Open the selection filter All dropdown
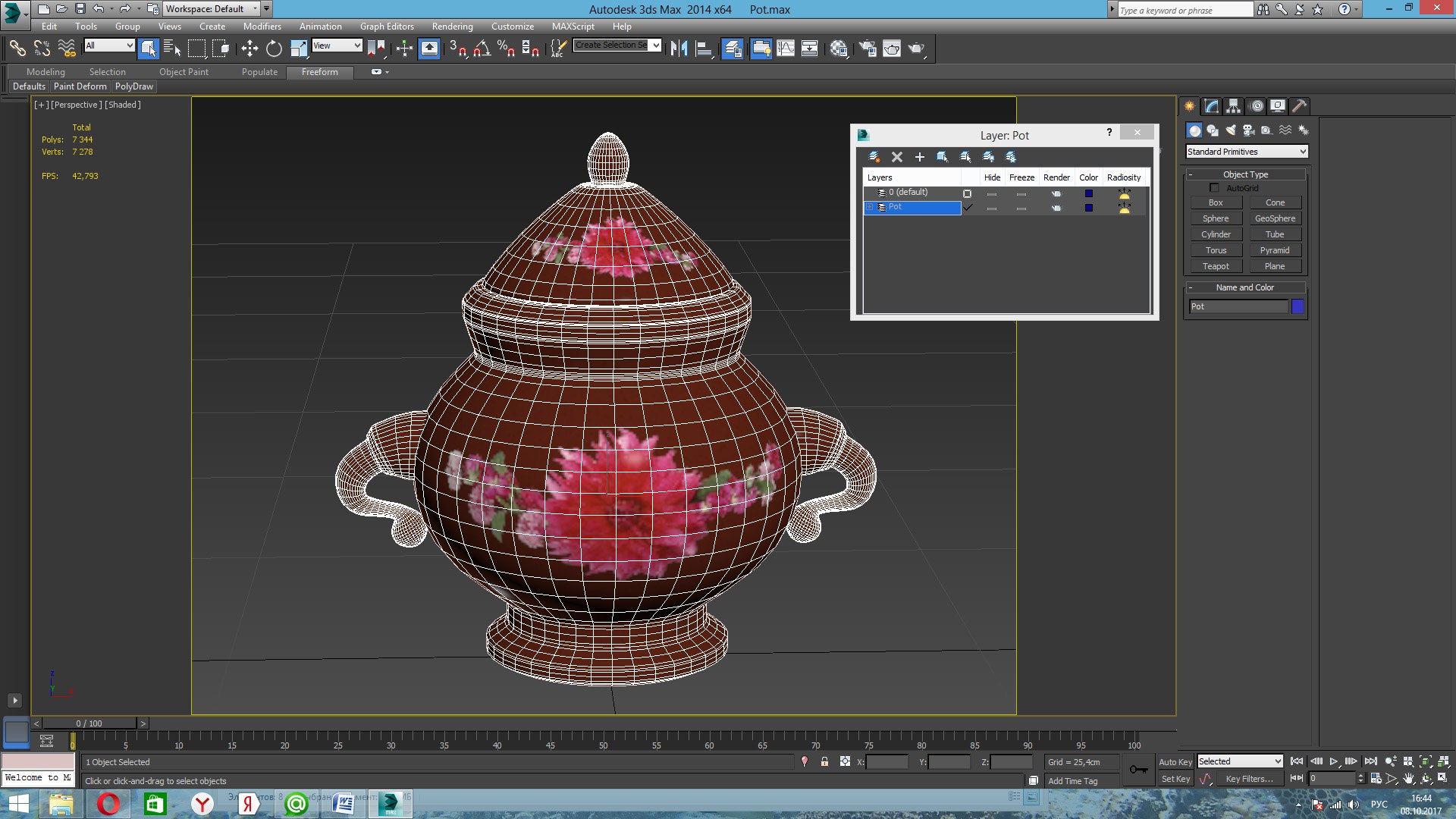Viewport: 1456px width, 819px height. (109, 45)
